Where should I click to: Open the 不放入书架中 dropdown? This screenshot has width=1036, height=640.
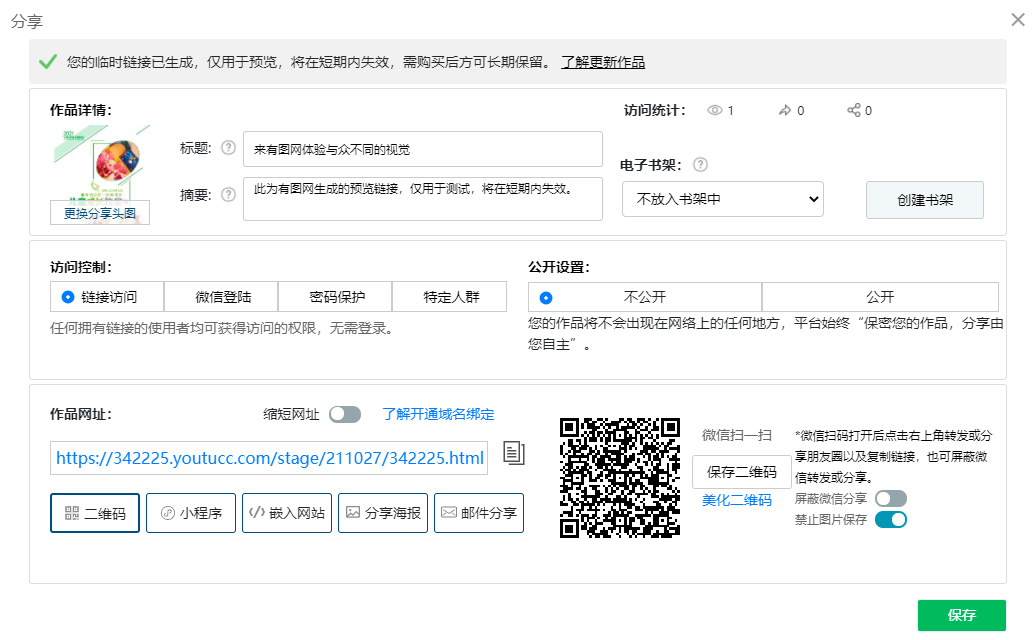[x=722, y=199]
